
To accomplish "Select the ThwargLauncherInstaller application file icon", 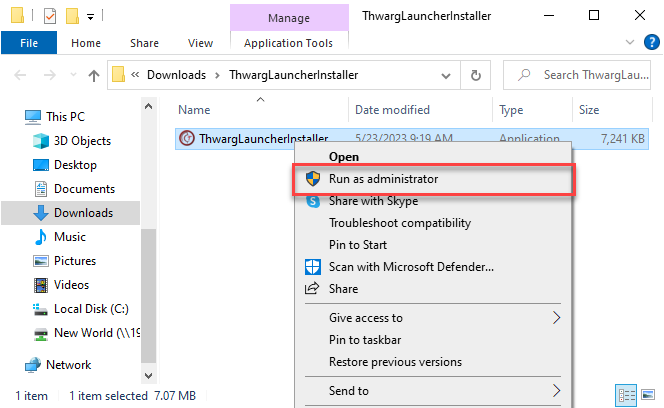I will 185,138.
